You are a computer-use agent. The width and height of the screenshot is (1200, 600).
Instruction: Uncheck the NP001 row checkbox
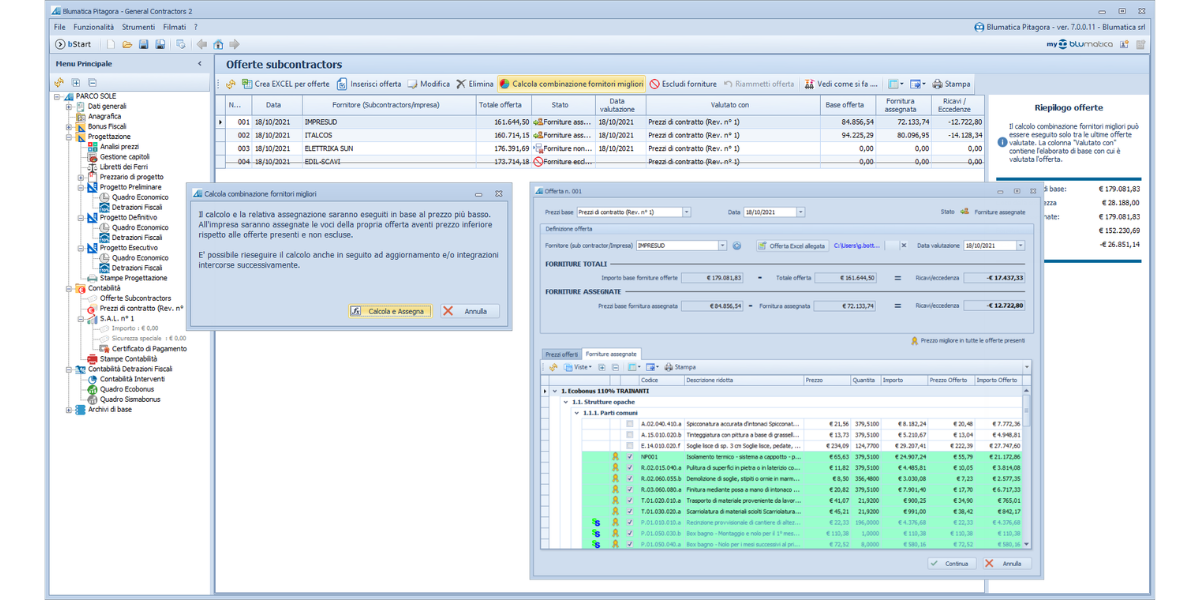[x=629, y=457]
